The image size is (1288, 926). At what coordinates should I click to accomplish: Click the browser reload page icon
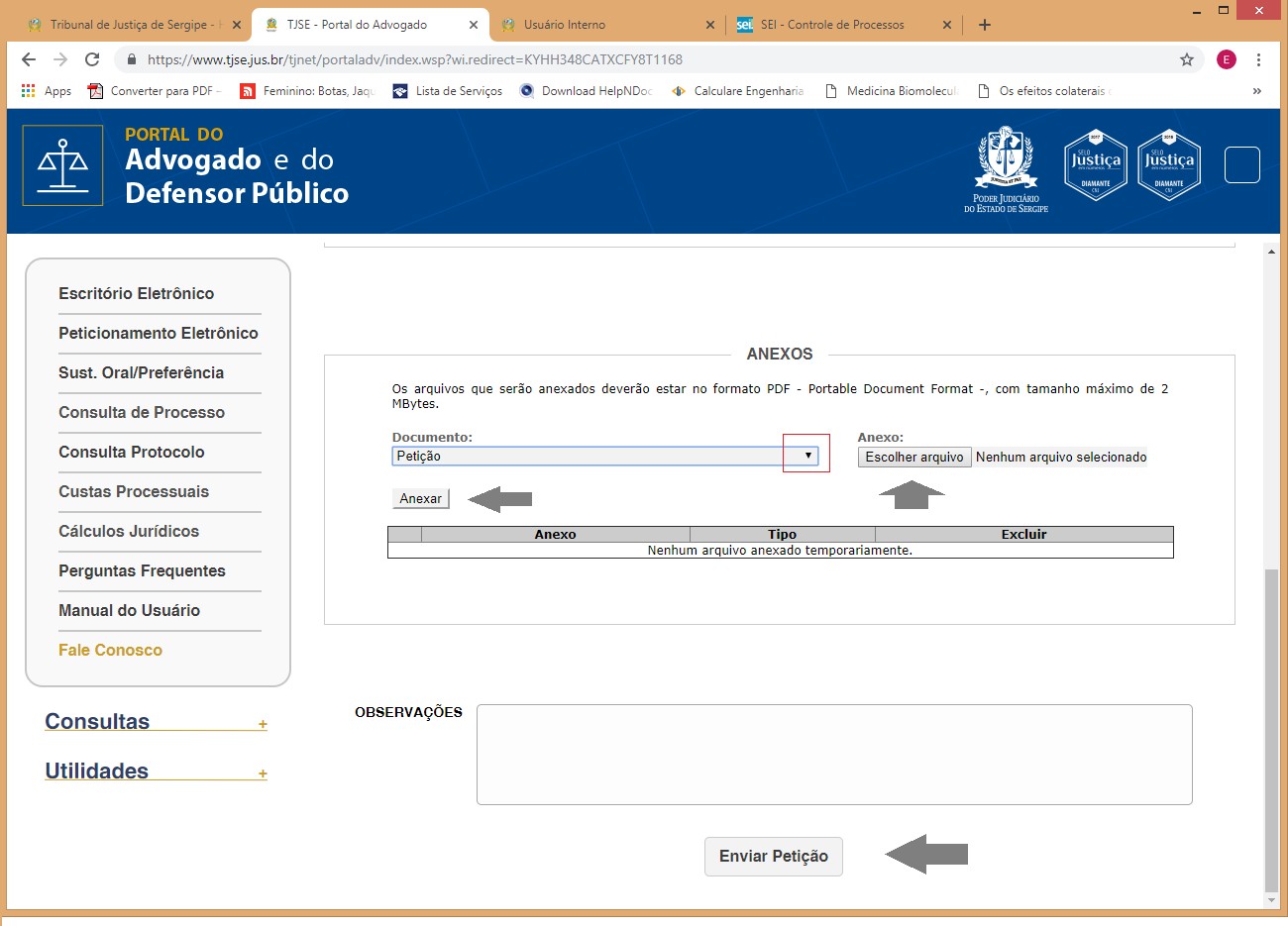coord(92,59)
